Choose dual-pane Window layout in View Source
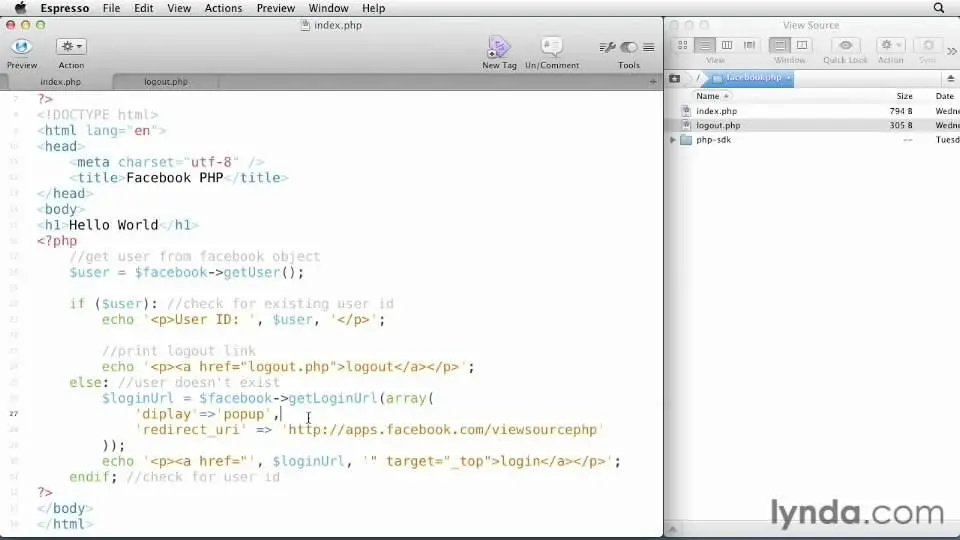This screenshot has height=540, width=960. point(801,45)
